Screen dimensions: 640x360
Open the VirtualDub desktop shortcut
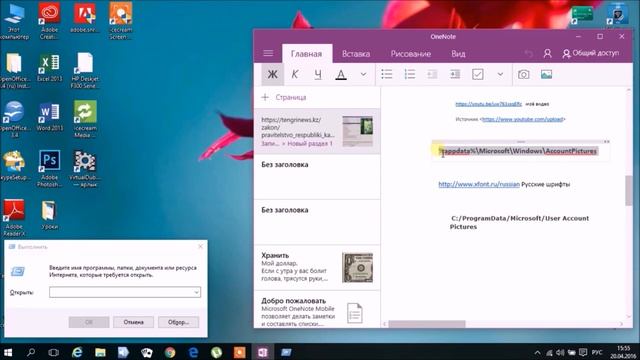click(x=84, y=169)
